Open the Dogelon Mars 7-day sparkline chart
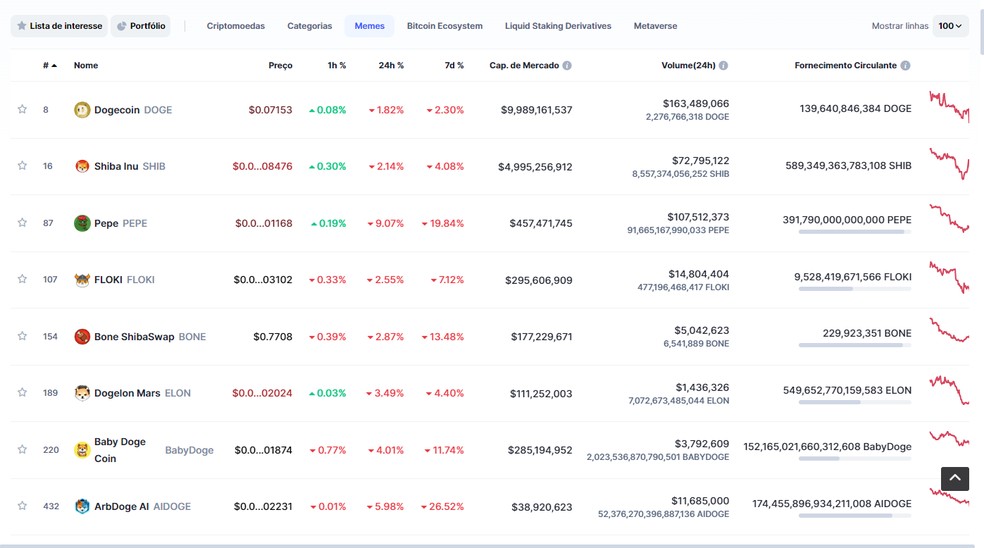Screen dimensions: 984x548 (949, 390)
